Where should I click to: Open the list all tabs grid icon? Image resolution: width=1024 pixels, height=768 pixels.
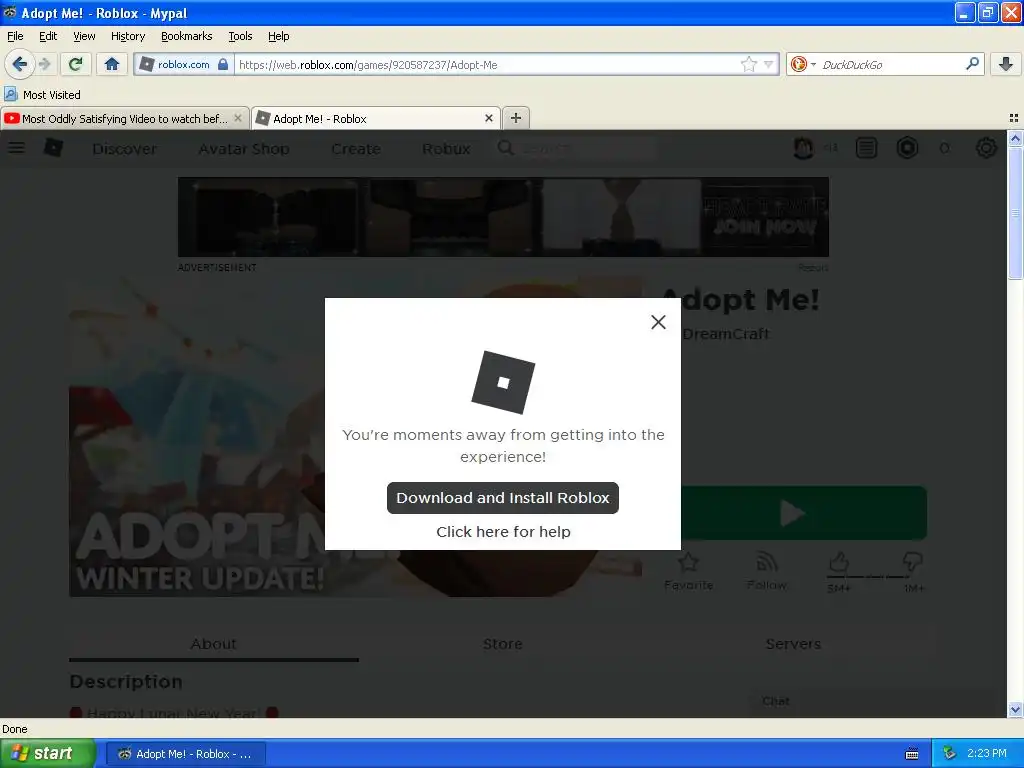pos(1014,118)
